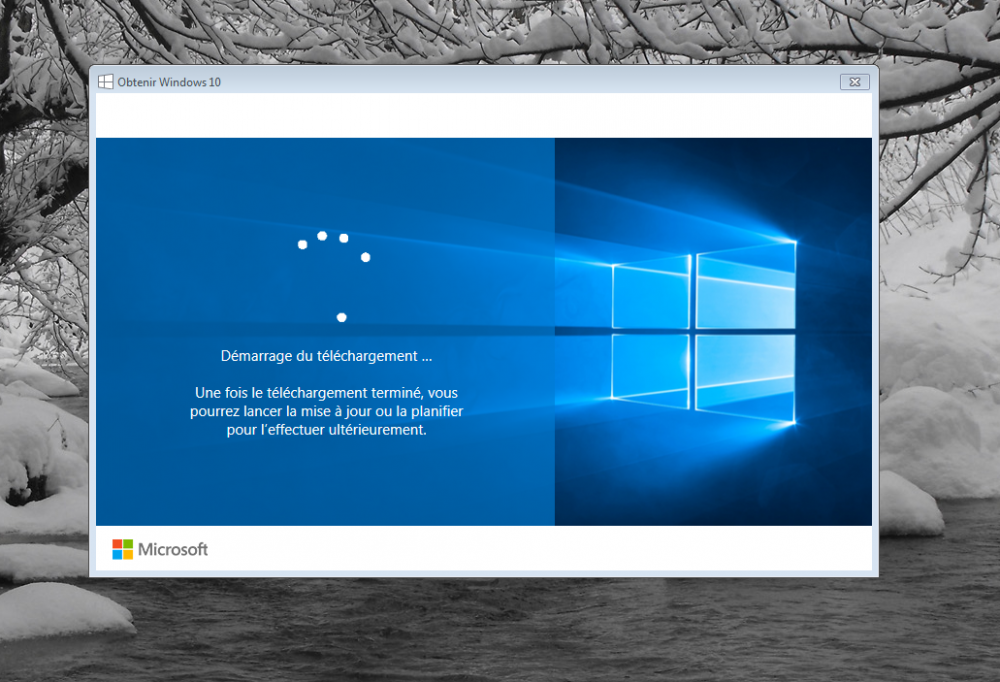Image resolution: width=1000 pixels, height=682 pixels.
Task: Click the spinning loading dots indicator
Action: [x=334, y=276]
